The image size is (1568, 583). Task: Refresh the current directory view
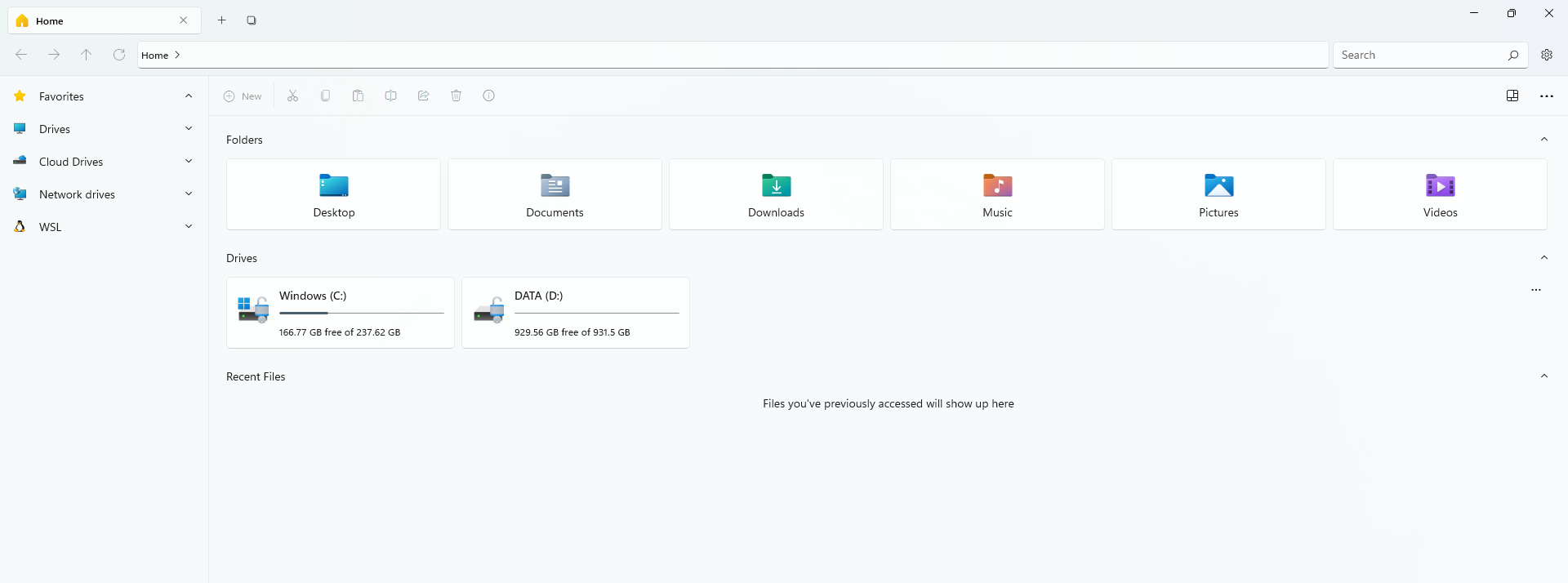pos(119,55)
